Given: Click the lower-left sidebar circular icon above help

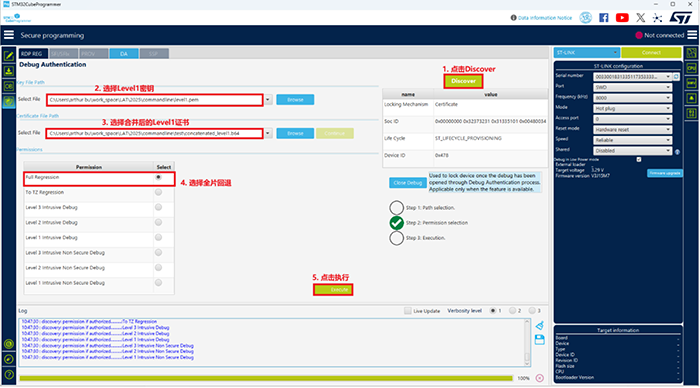Looking at the screenshot, I should coord(8,359).
